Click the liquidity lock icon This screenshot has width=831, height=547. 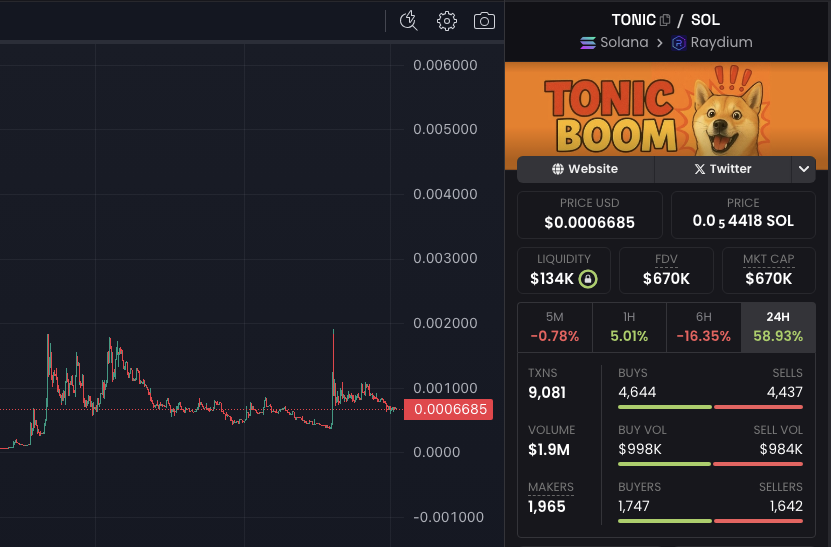pos(588,279)
